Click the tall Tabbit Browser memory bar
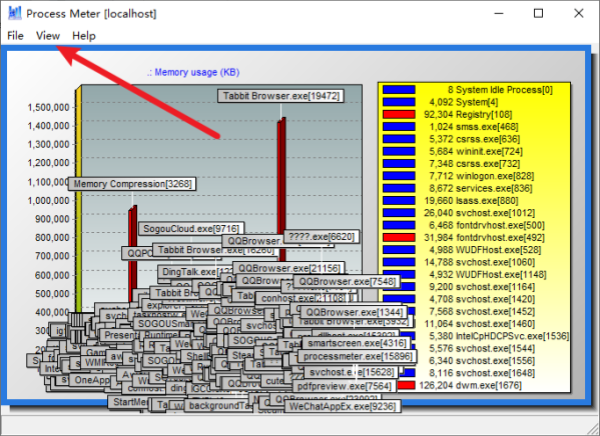This screenshot has height=436, width=600. click(282, 191)
